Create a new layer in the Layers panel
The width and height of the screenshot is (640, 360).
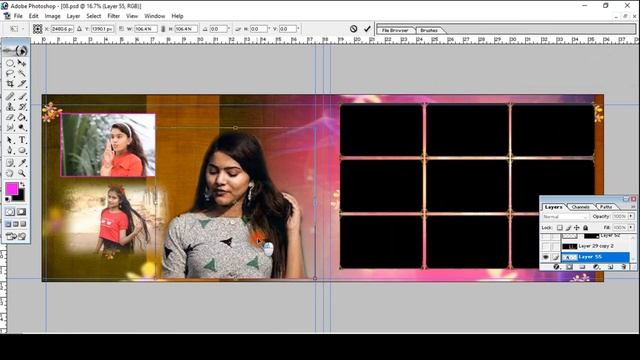click(x=610, y=267)
